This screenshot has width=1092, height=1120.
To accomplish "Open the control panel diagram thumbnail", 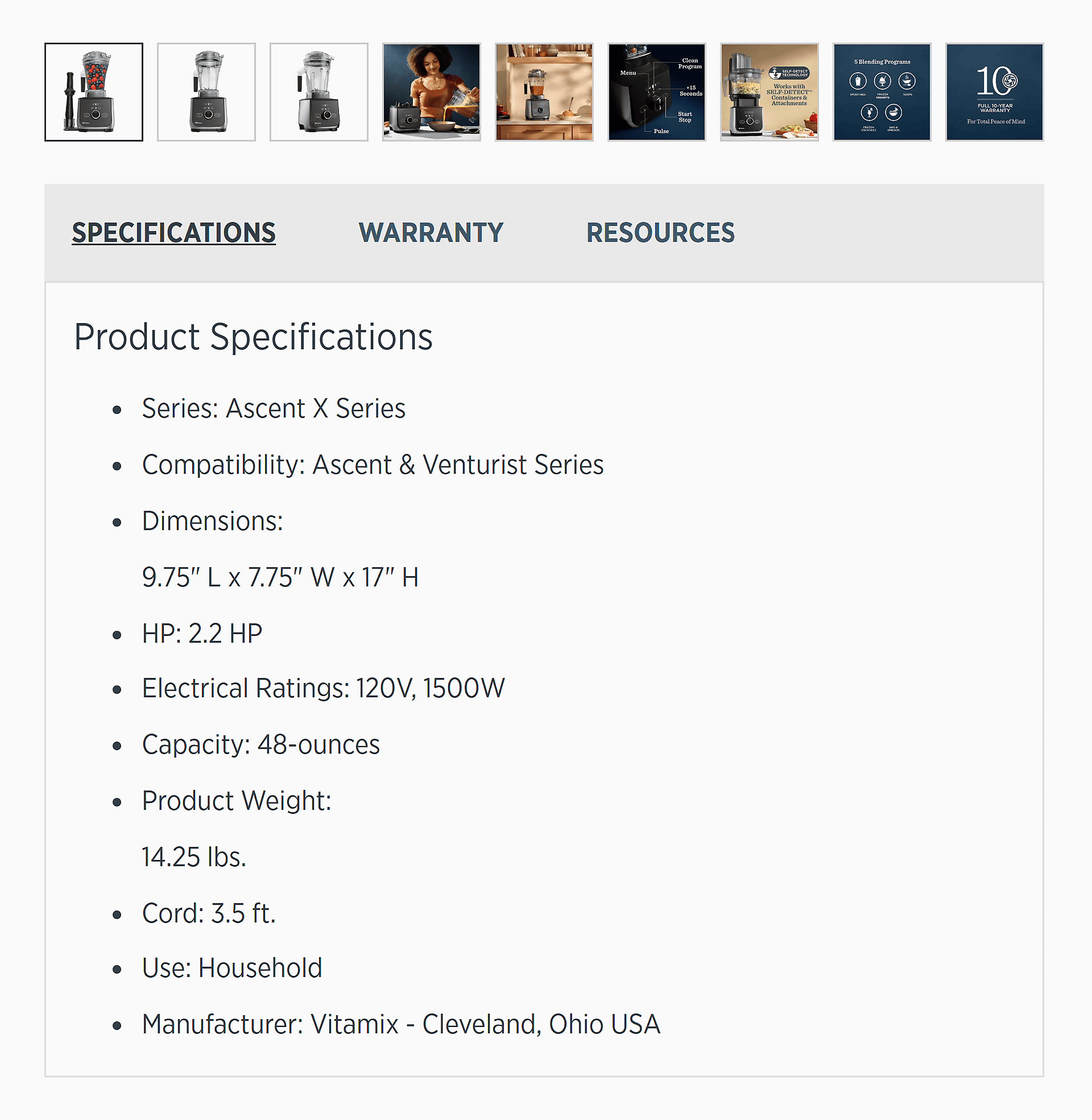I will click(656, 92).
